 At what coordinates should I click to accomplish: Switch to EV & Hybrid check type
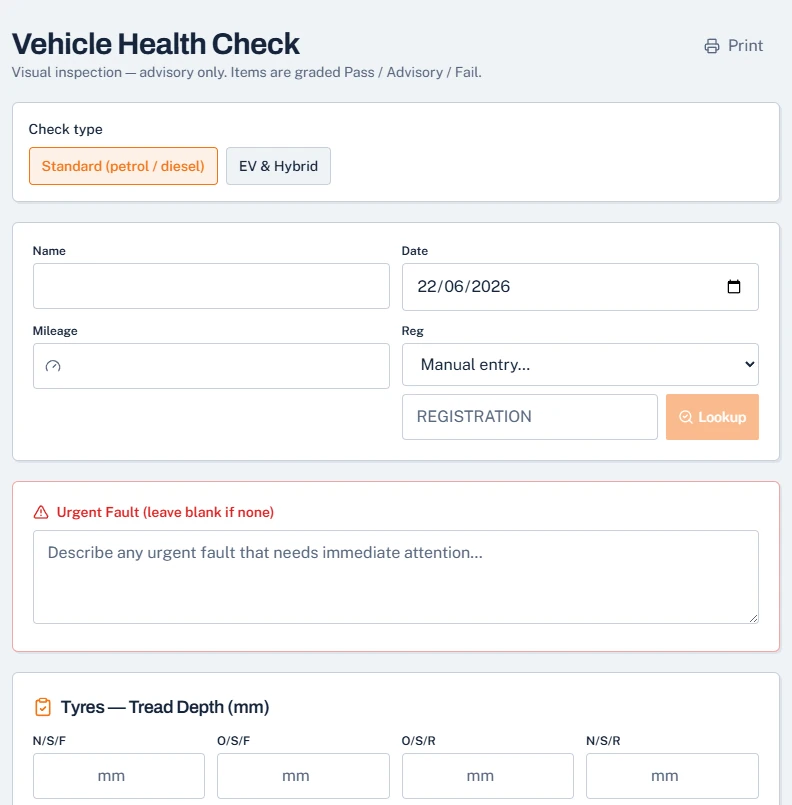click(278, 166)
